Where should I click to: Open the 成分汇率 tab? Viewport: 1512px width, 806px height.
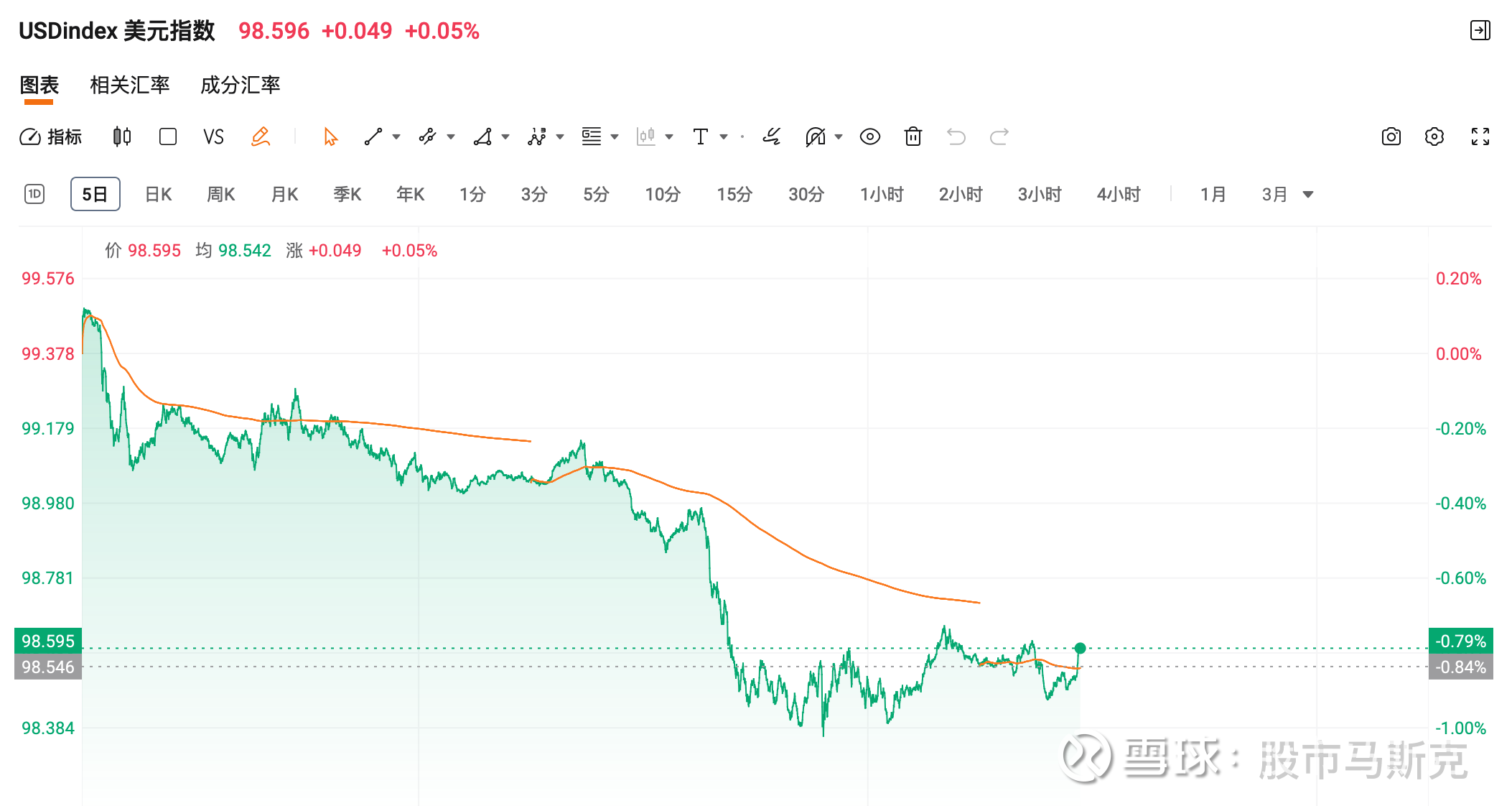click(x=241, y=85)
